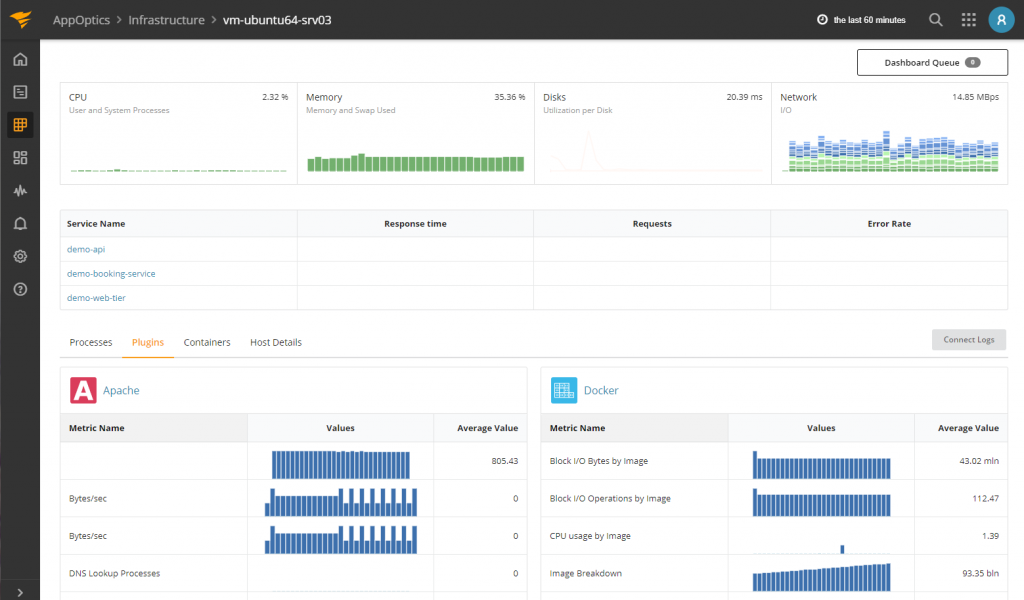Expand the sidebar with bottom arrow
The image size is (1024, 600).
pos(20,591)
